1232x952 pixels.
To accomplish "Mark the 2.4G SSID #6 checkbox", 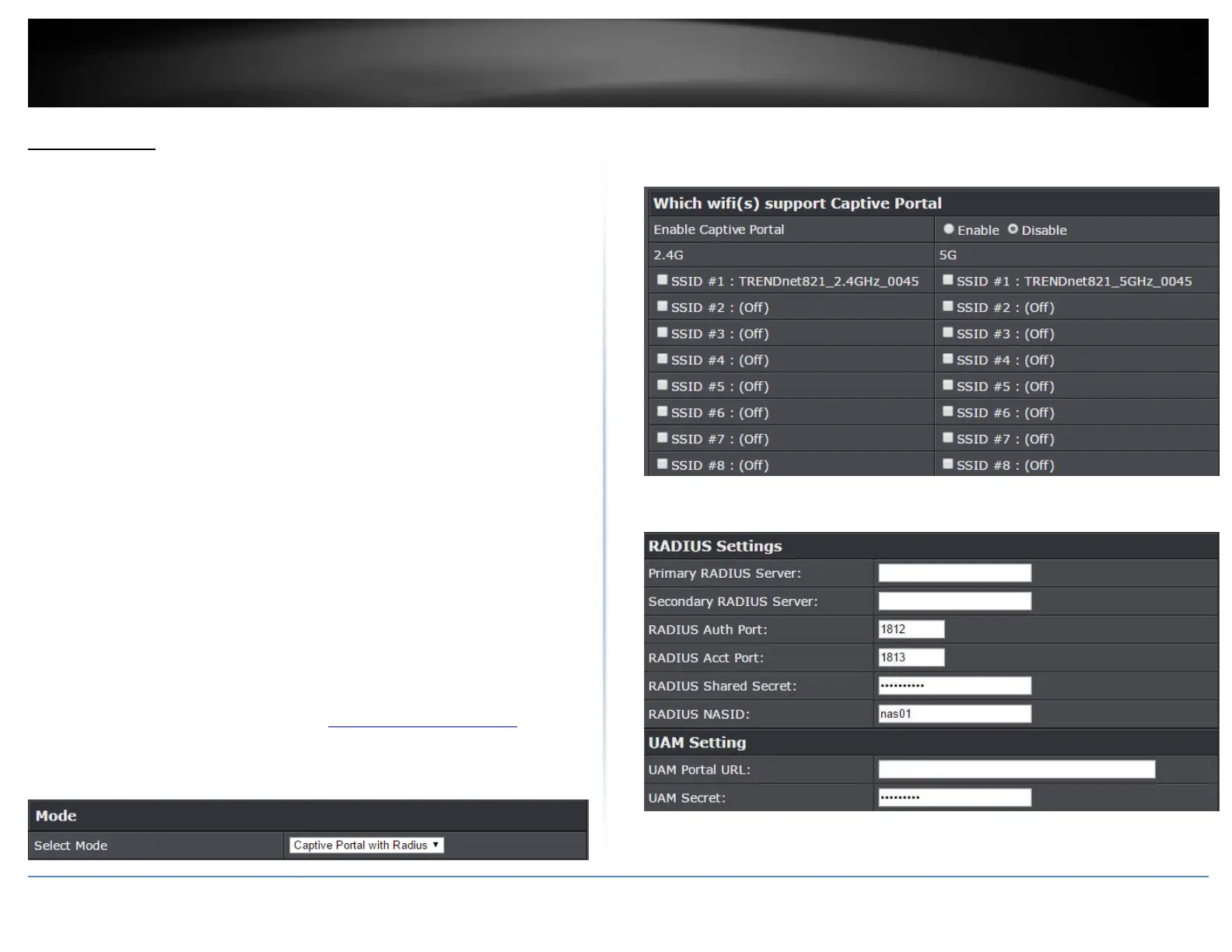I will pyautogui.click(x=662, y=411).
